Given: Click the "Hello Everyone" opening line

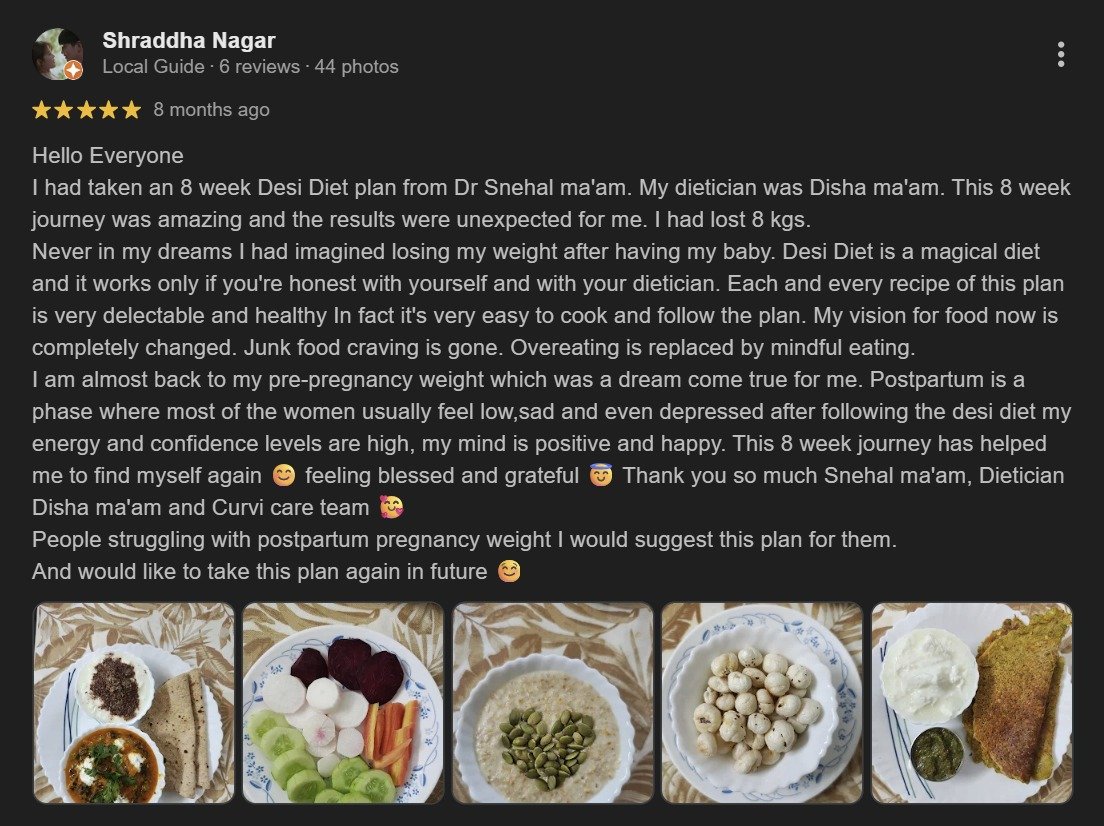Looking at the screenshot, I should pyautogui.click(x=108, y=156).
